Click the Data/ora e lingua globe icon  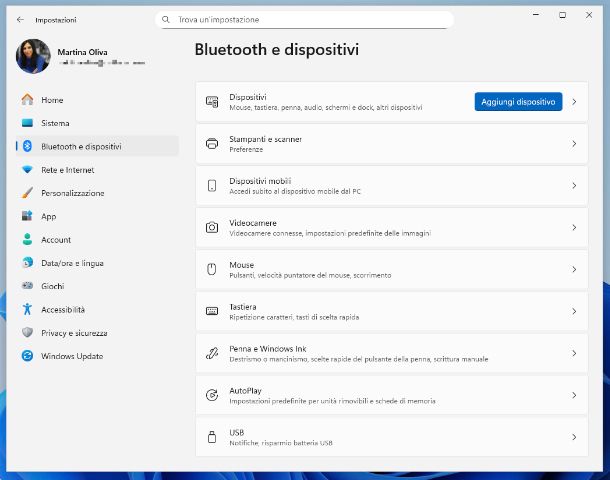point(27,263)
